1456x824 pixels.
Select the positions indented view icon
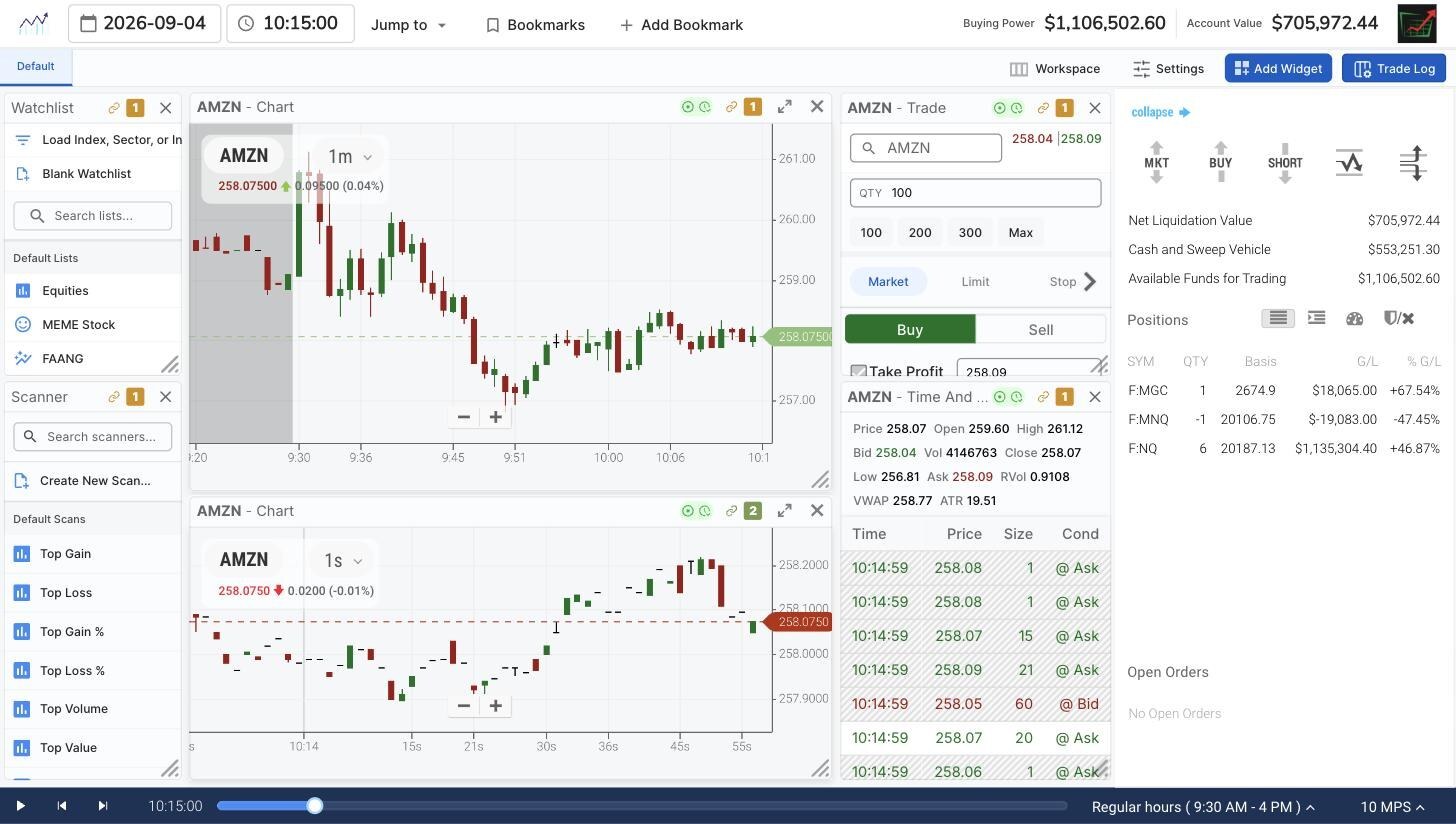pyautogui.click(x=1316, y=318)
